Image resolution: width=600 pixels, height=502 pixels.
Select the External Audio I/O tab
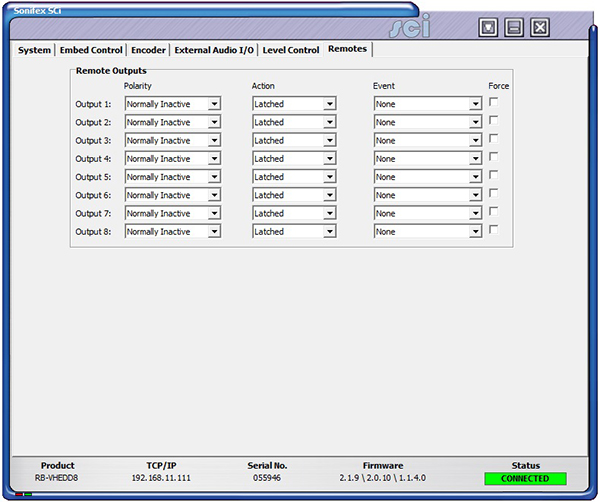[213, 50]
